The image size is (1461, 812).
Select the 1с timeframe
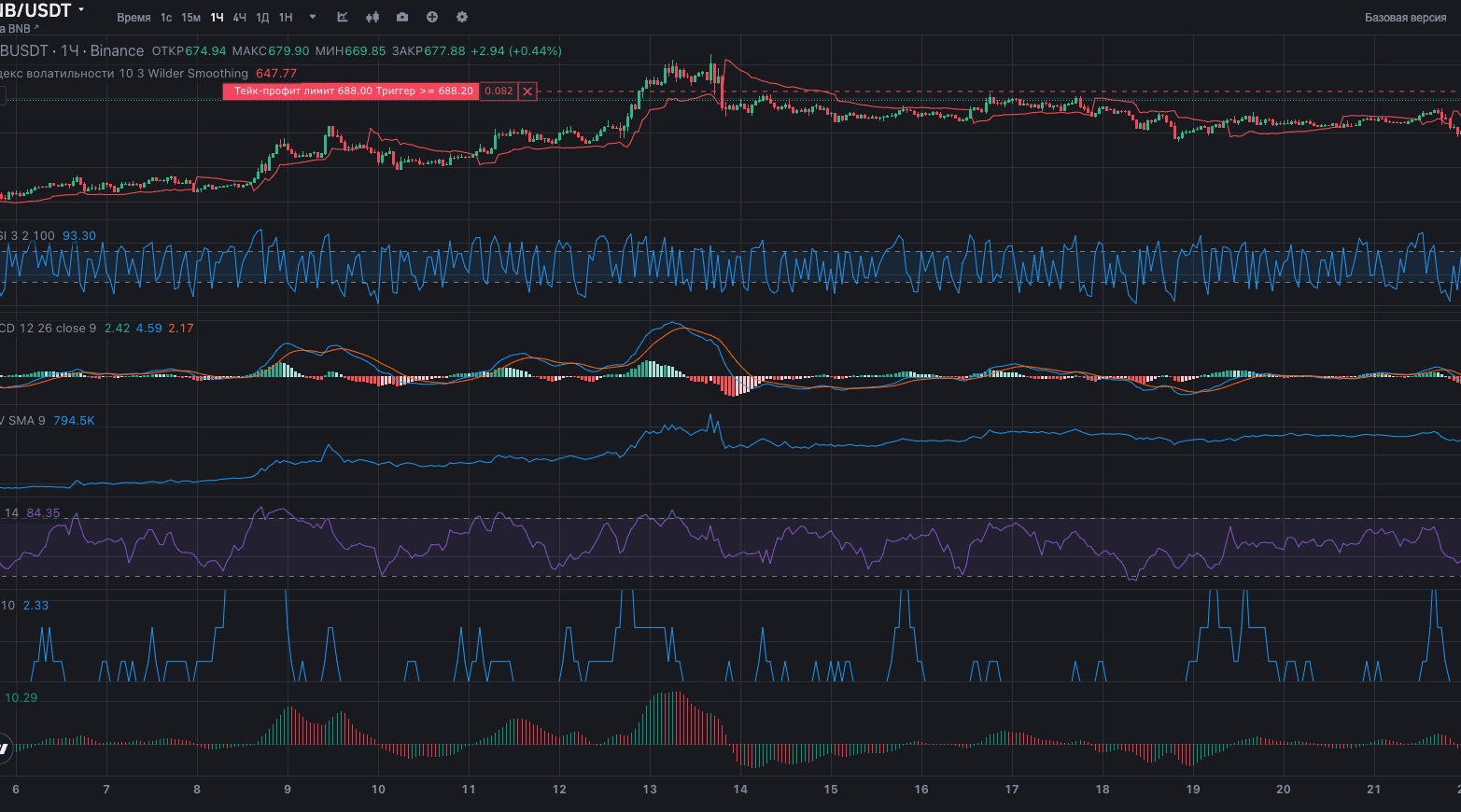tap(165, 17)
